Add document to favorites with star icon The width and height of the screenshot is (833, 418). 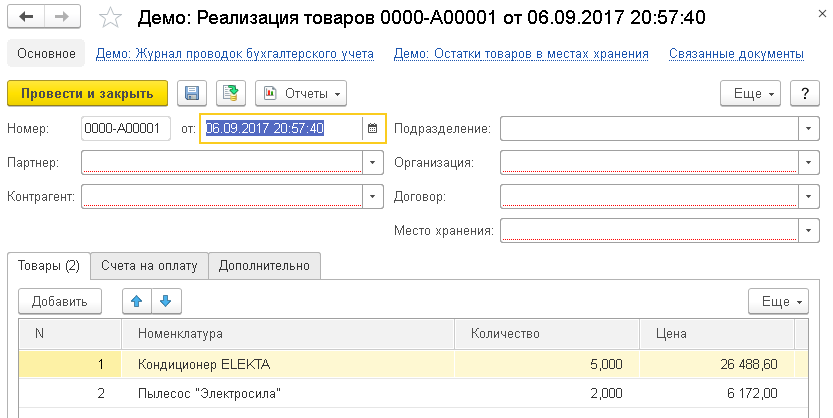[x=113, y=19]
